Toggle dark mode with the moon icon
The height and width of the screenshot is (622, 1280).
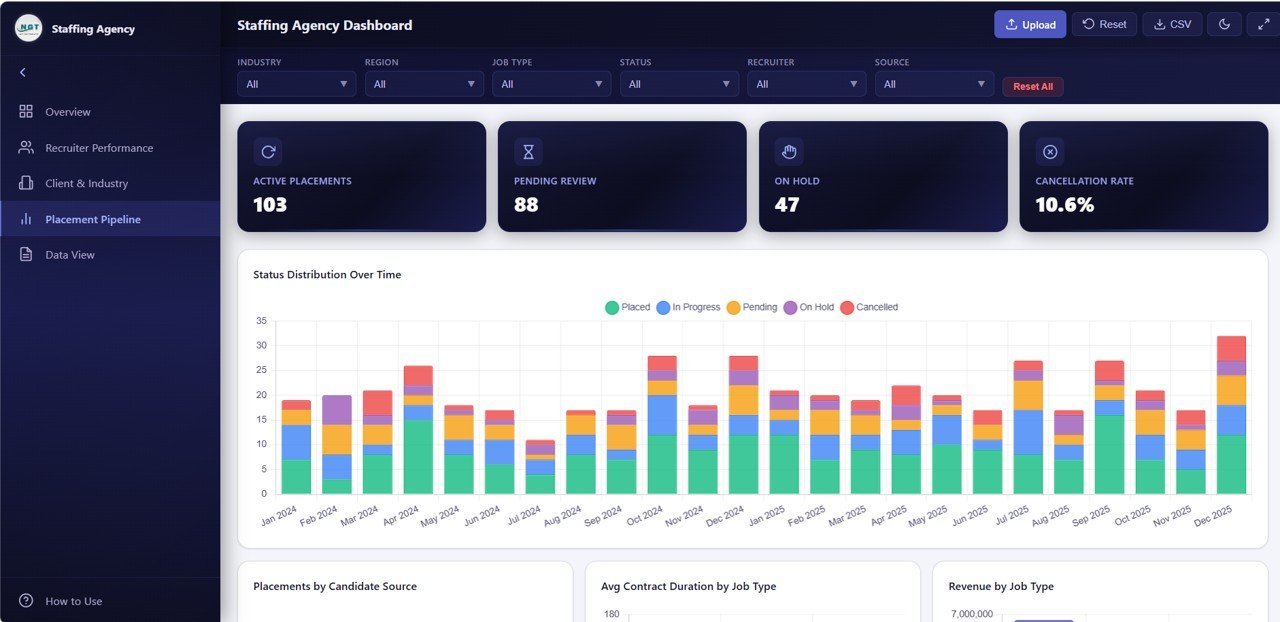[x=1224, y=23]
